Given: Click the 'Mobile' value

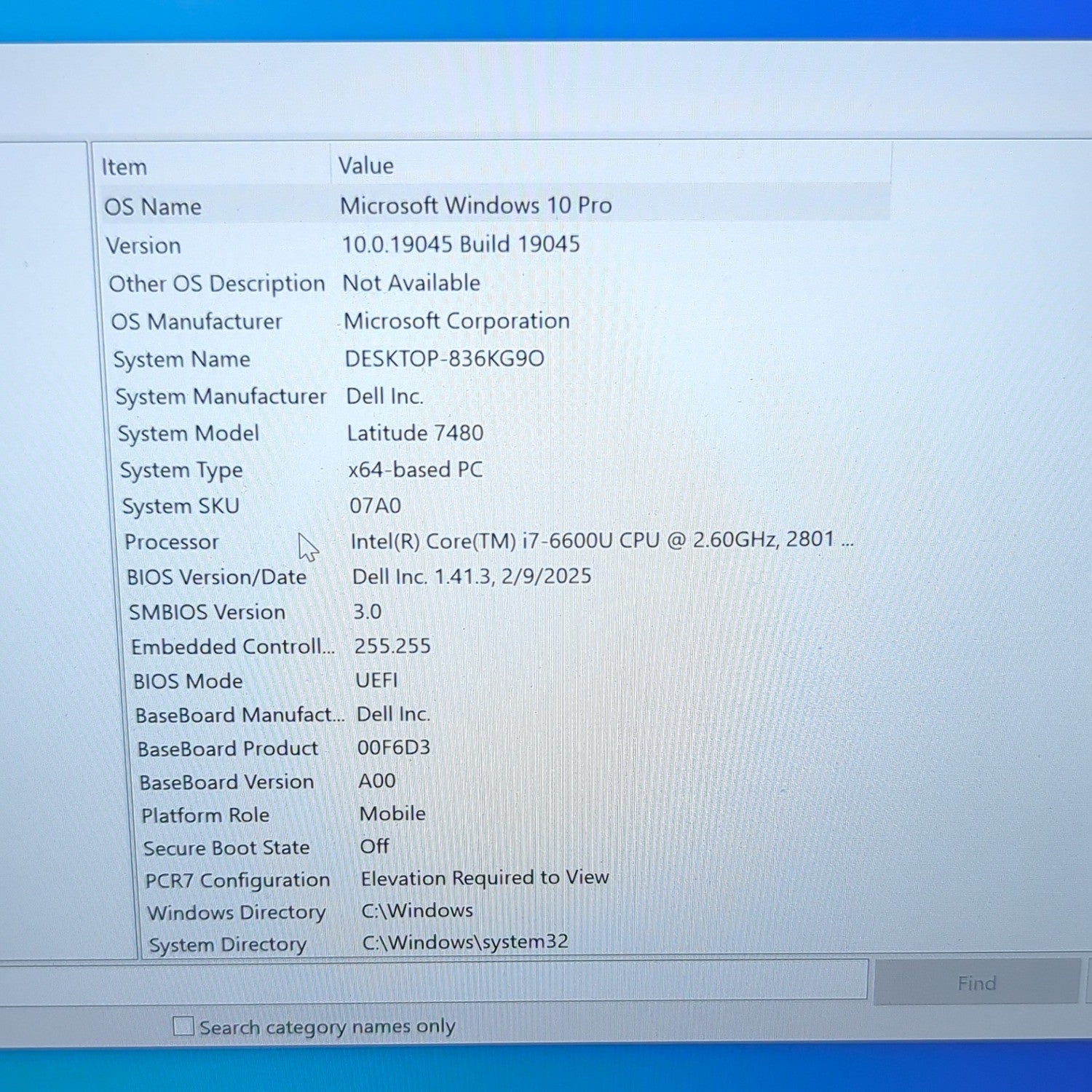Looking at the screenshot, I should [393, 814].
